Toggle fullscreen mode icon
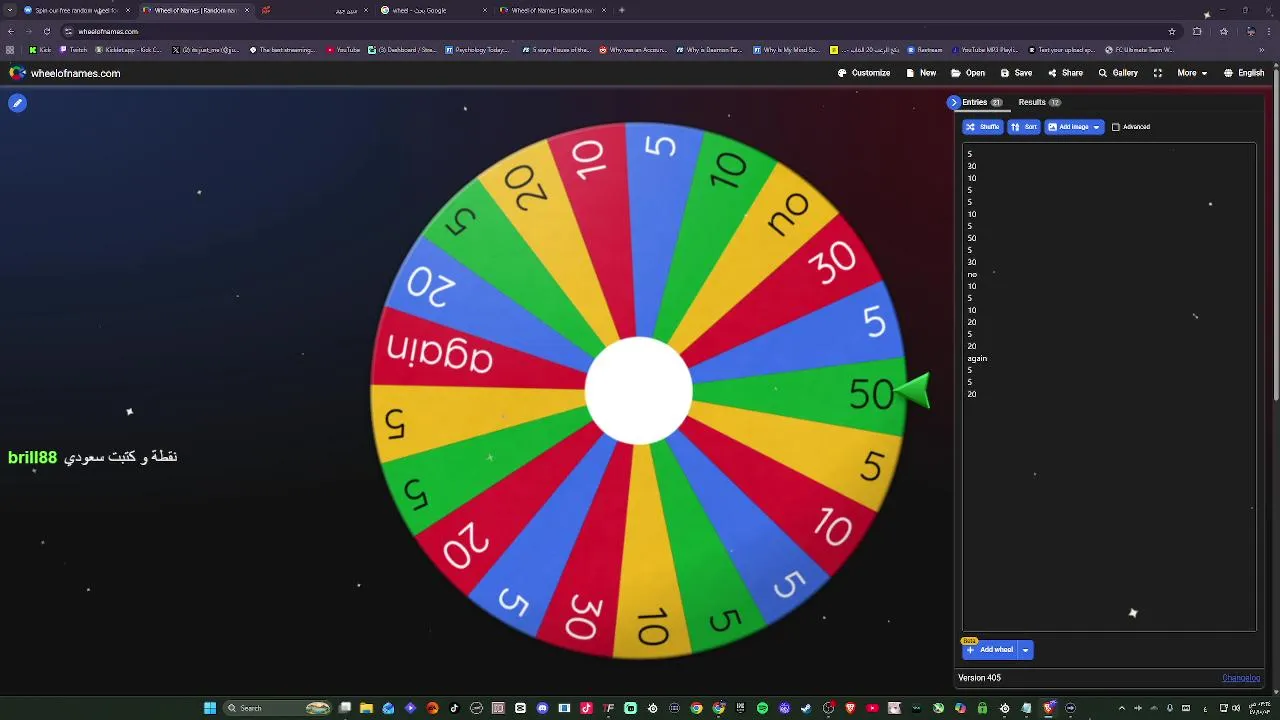Image resolution: width=1280 pixels, height=720 pixels. click(x=1158, y=73)
